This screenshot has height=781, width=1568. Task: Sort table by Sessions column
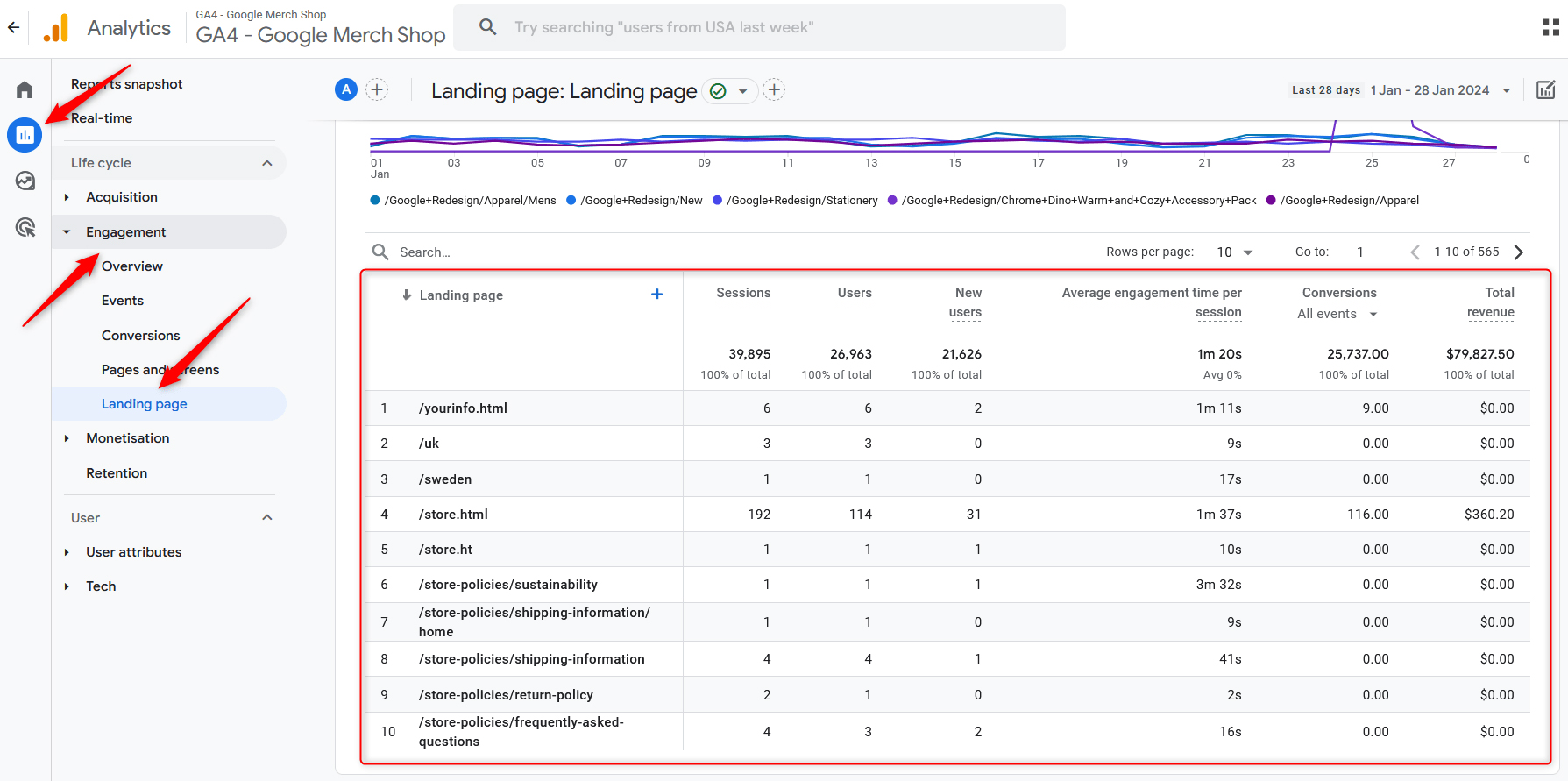pyautogui.click(x=743, y=293)
